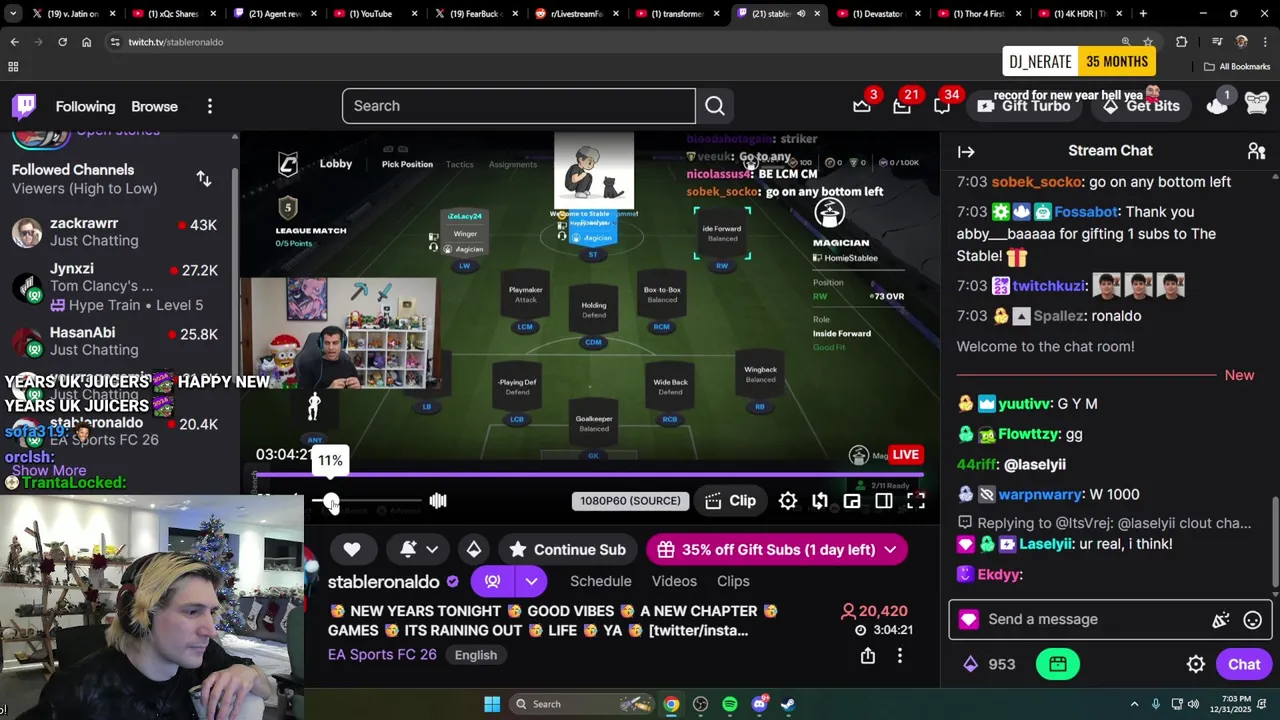Screen dimensions: 1280x720
Task: Open zackrawrr in followed channels
Action: pyautogui.click(x=118, y=232)
